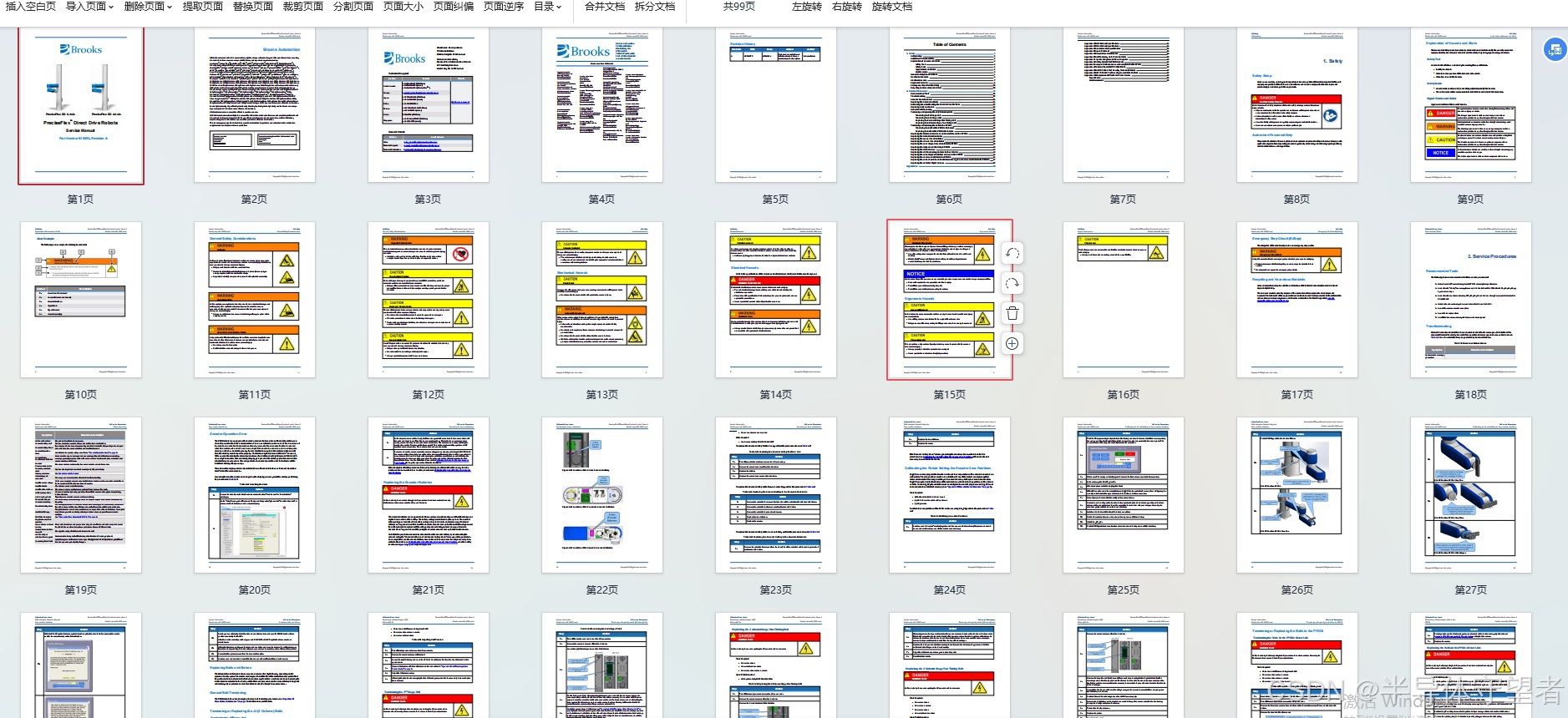Open the 导入页面 dropdown
Viewport: 1568px width, 718px height.
pyautogui.click(x=89, y=7)
